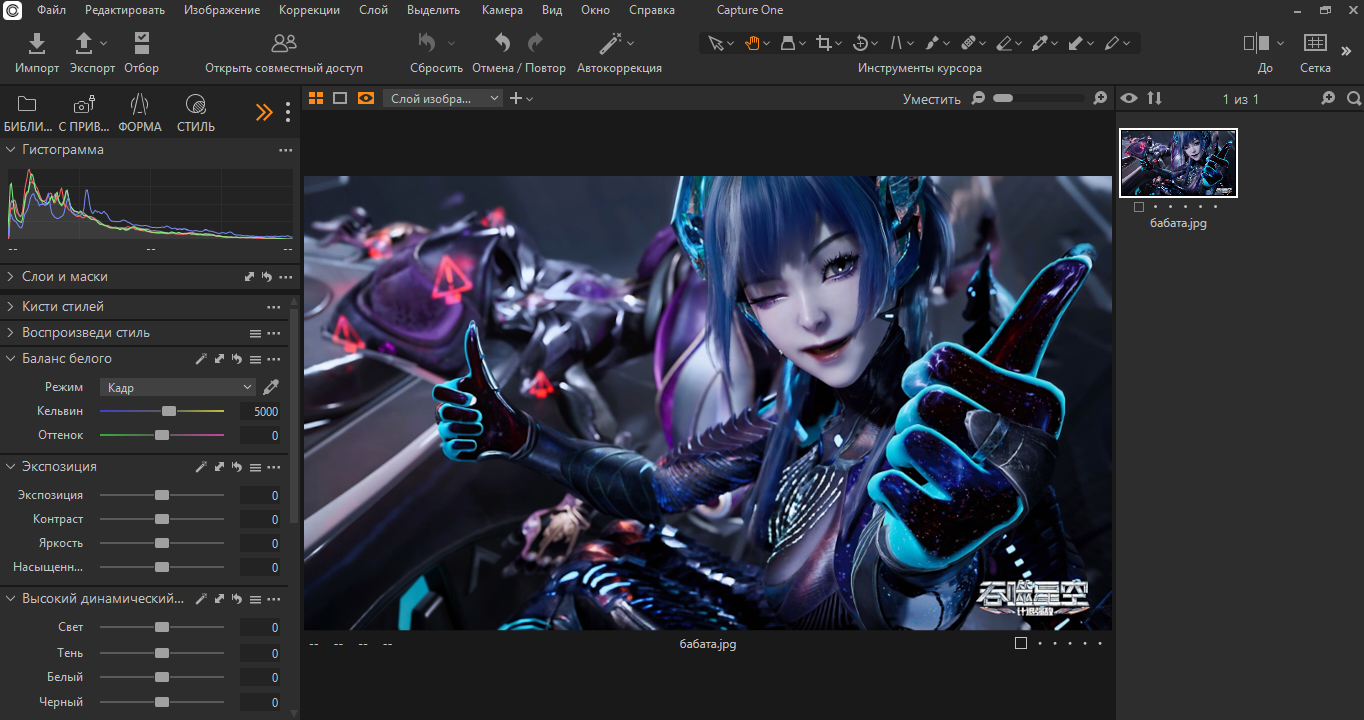
Task: Collapse the Баланс белого panel
Action: click(10, 359)
